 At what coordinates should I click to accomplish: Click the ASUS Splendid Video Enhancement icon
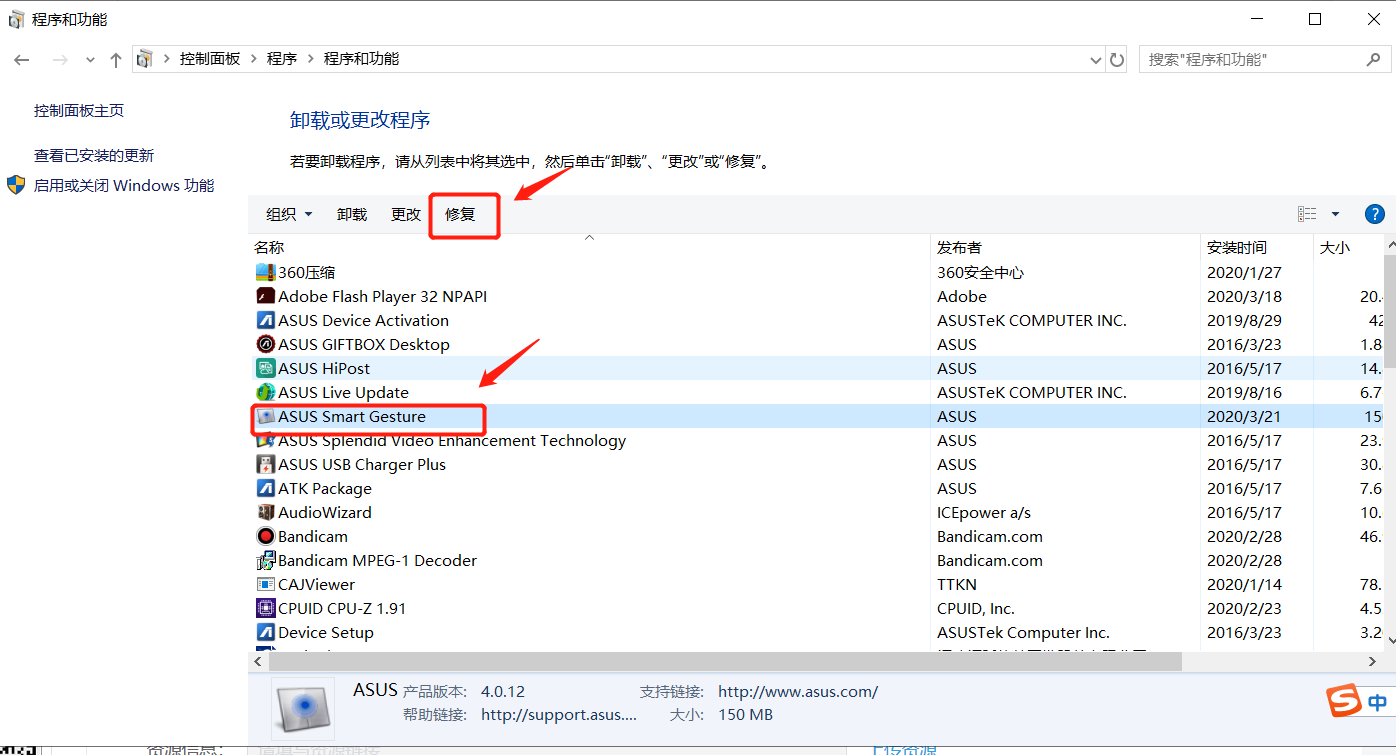click(x=265, y=440)
